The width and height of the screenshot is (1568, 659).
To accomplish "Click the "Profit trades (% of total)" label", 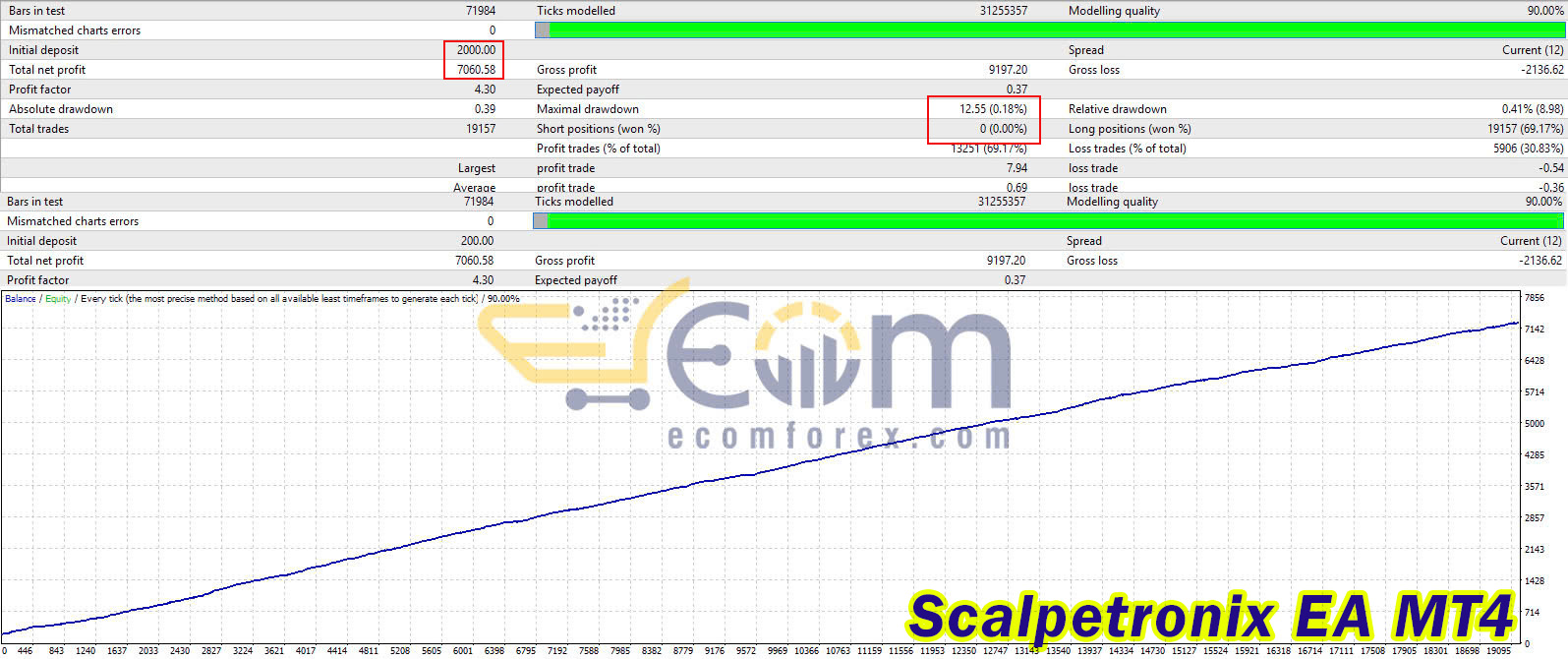I will point(599,149).
